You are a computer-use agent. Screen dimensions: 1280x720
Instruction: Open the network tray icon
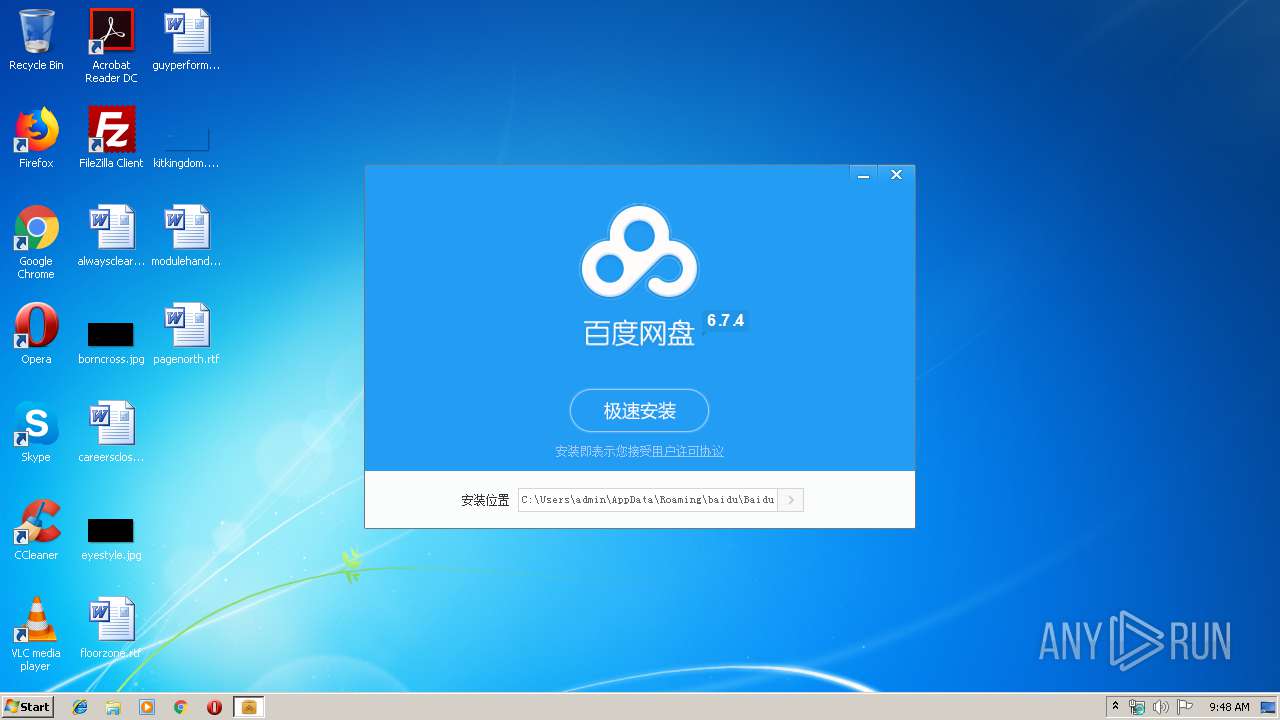click(x=1137, y=707)
